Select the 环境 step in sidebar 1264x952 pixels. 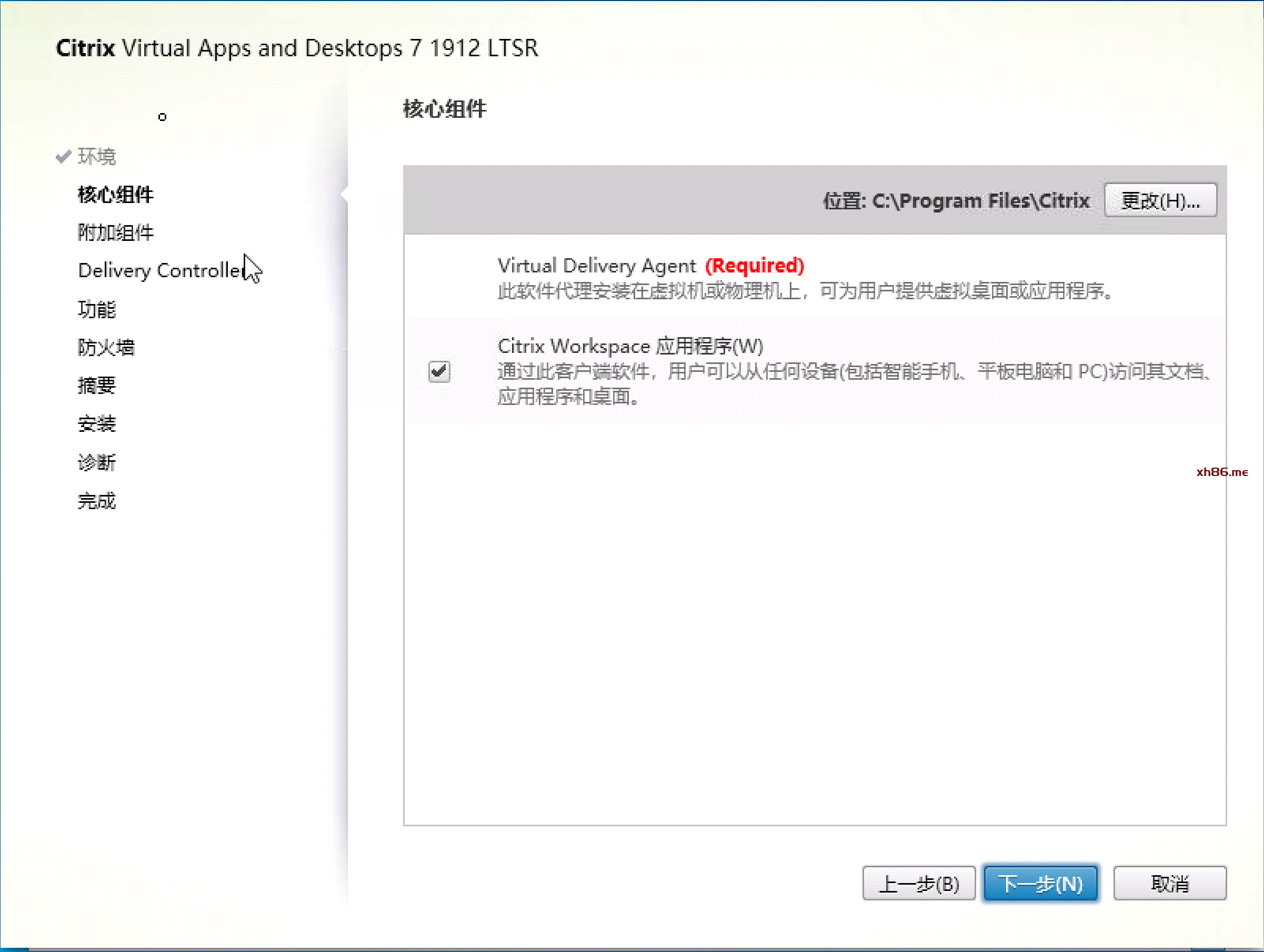tap(97, 157)
